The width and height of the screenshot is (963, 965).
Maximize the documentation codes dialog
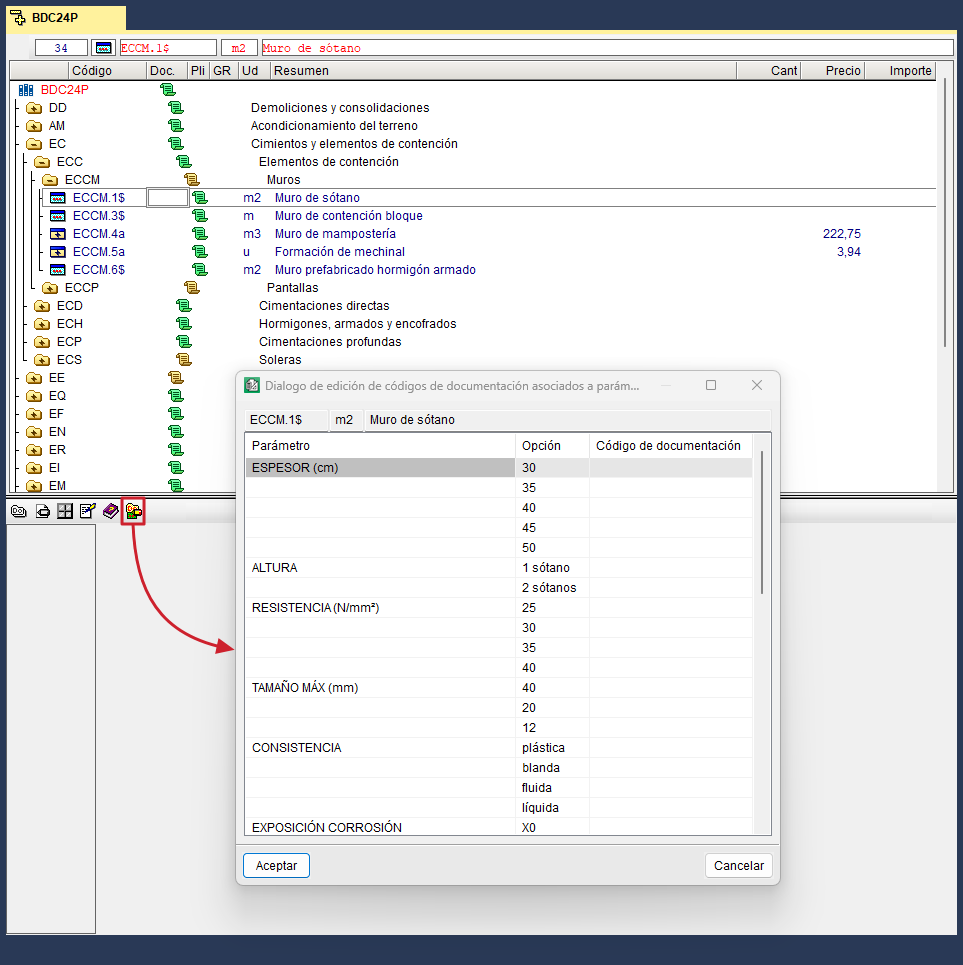pos(711,385)
